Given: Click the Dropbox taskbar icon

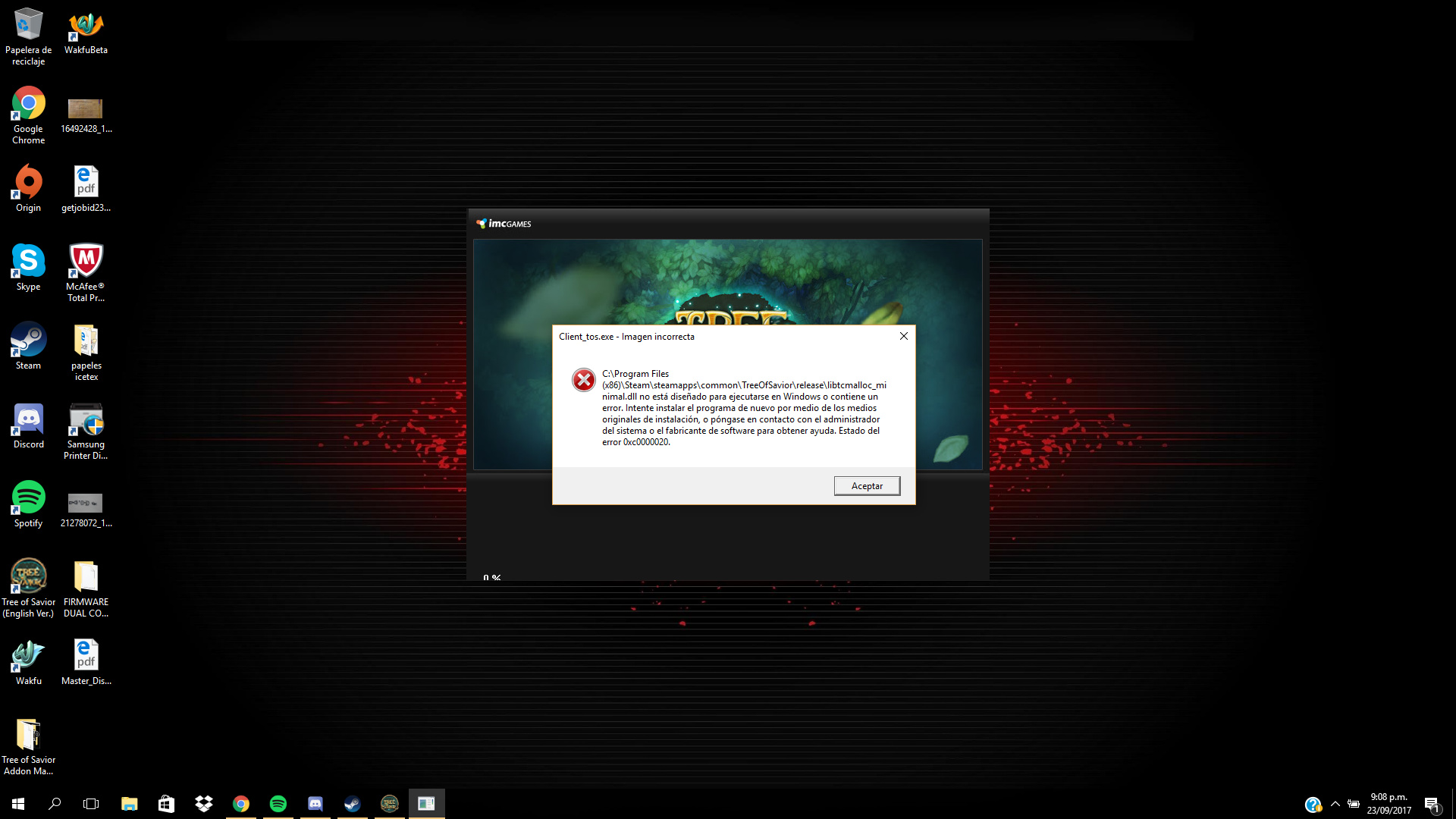Looking at the screenshot, I should (203, 804).
